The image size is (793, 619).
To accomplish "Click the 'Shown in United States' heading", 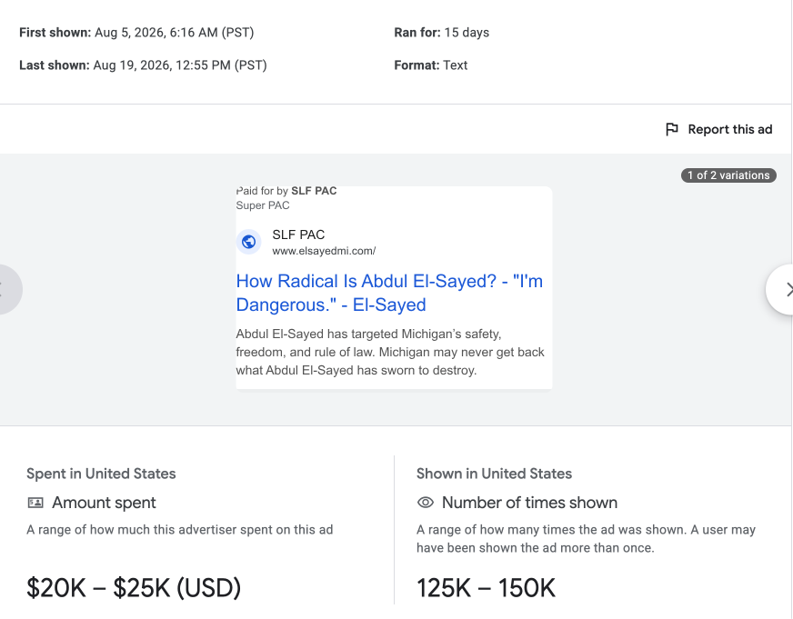I will tap(494, 474).
